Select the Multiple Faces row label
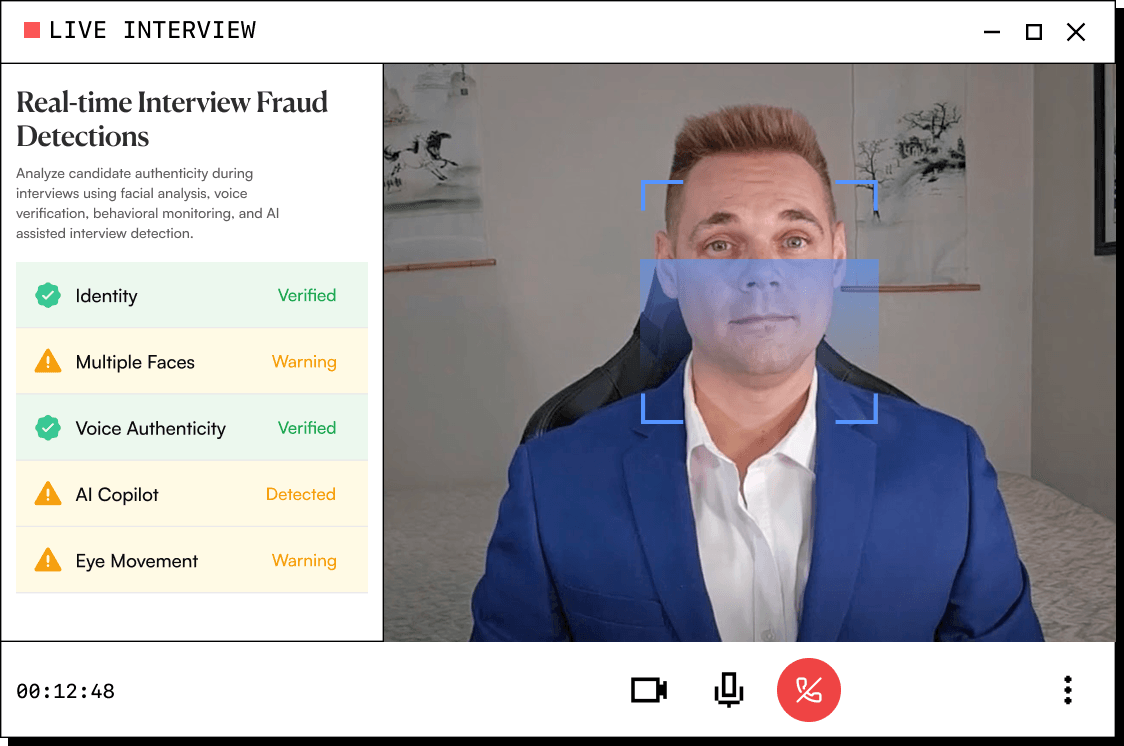The height and width of the screenshot is (746, 1124). (135, 362)
